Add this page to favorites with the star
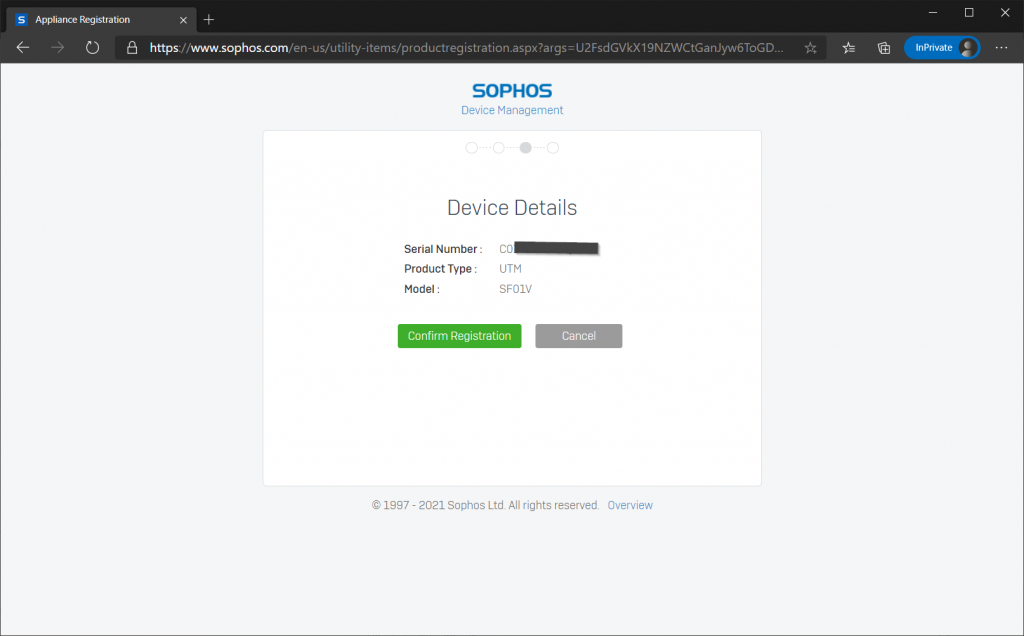1024x636 pixels. point(810,48)
